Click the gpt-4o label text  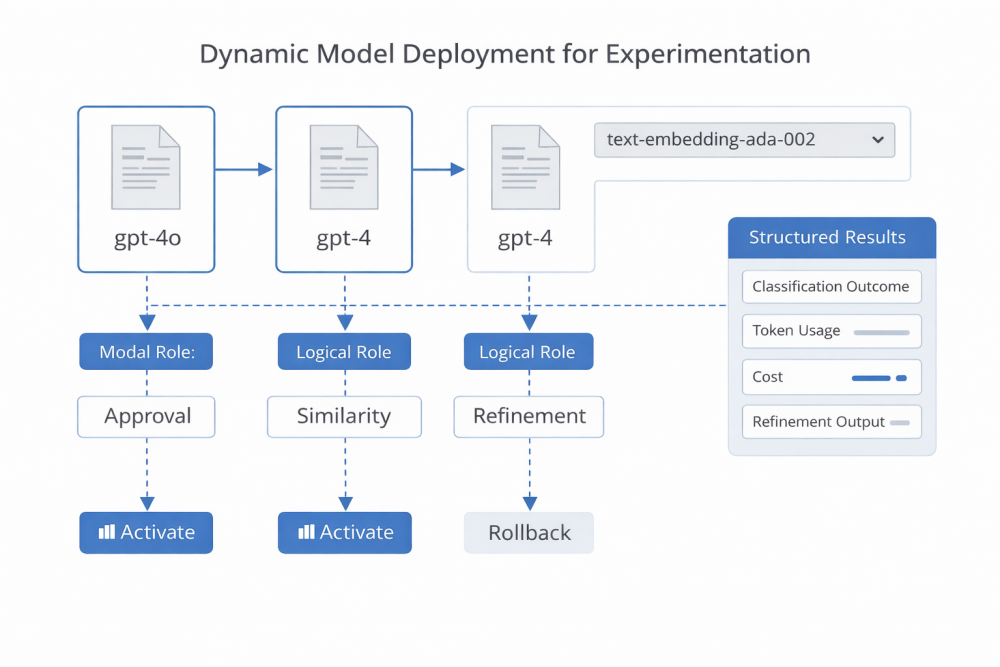pos(147,238)
